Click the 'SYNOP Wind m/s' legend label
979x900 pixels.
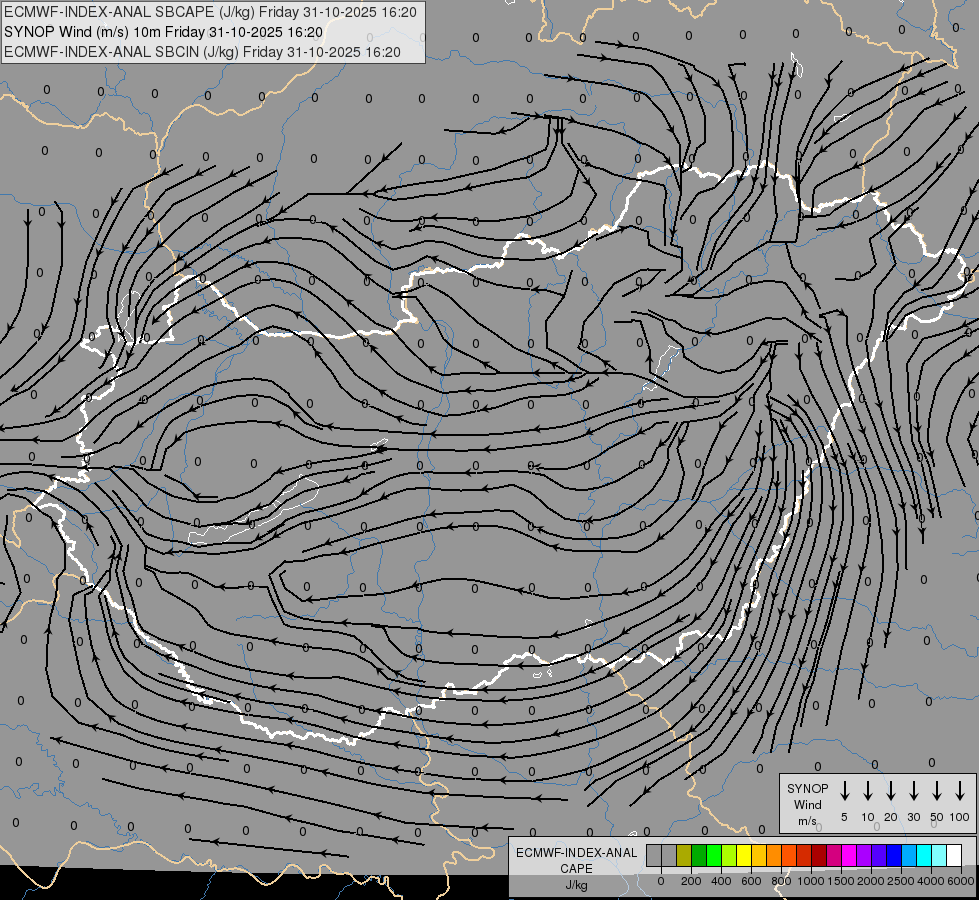(x=807, y=804)
